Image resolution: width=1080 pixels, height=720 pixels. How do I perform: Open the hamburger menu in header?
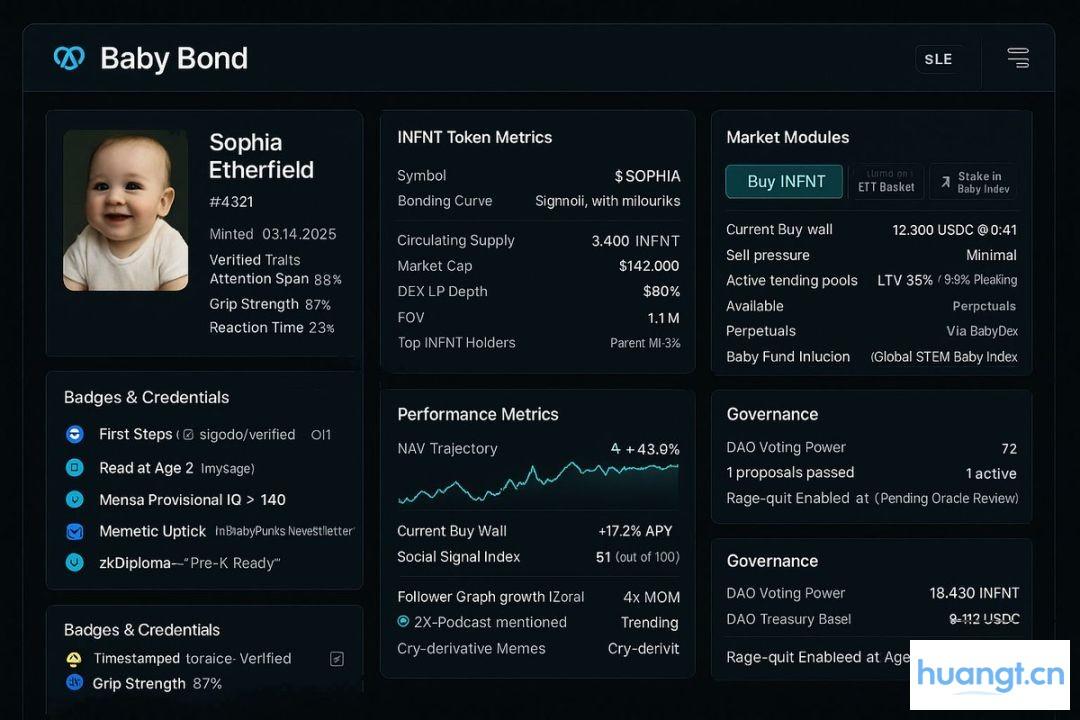point(1018,58)
